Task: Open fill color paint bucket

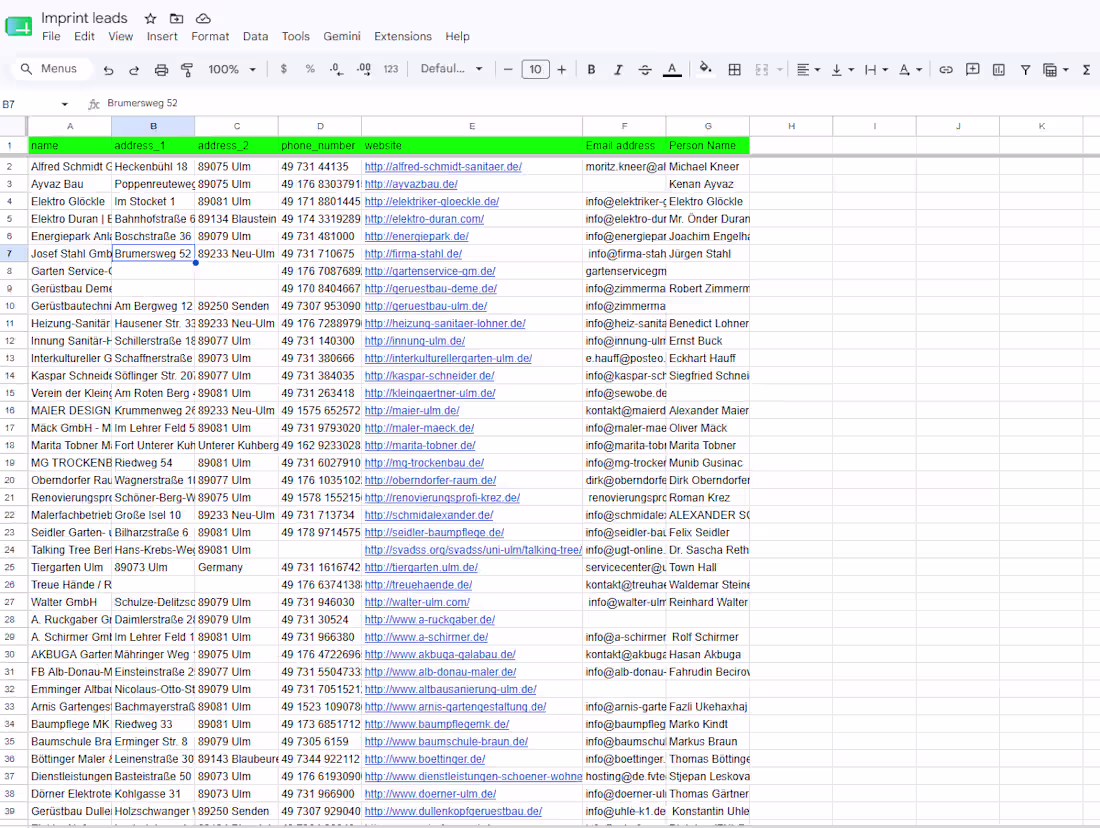Action: 706,68
